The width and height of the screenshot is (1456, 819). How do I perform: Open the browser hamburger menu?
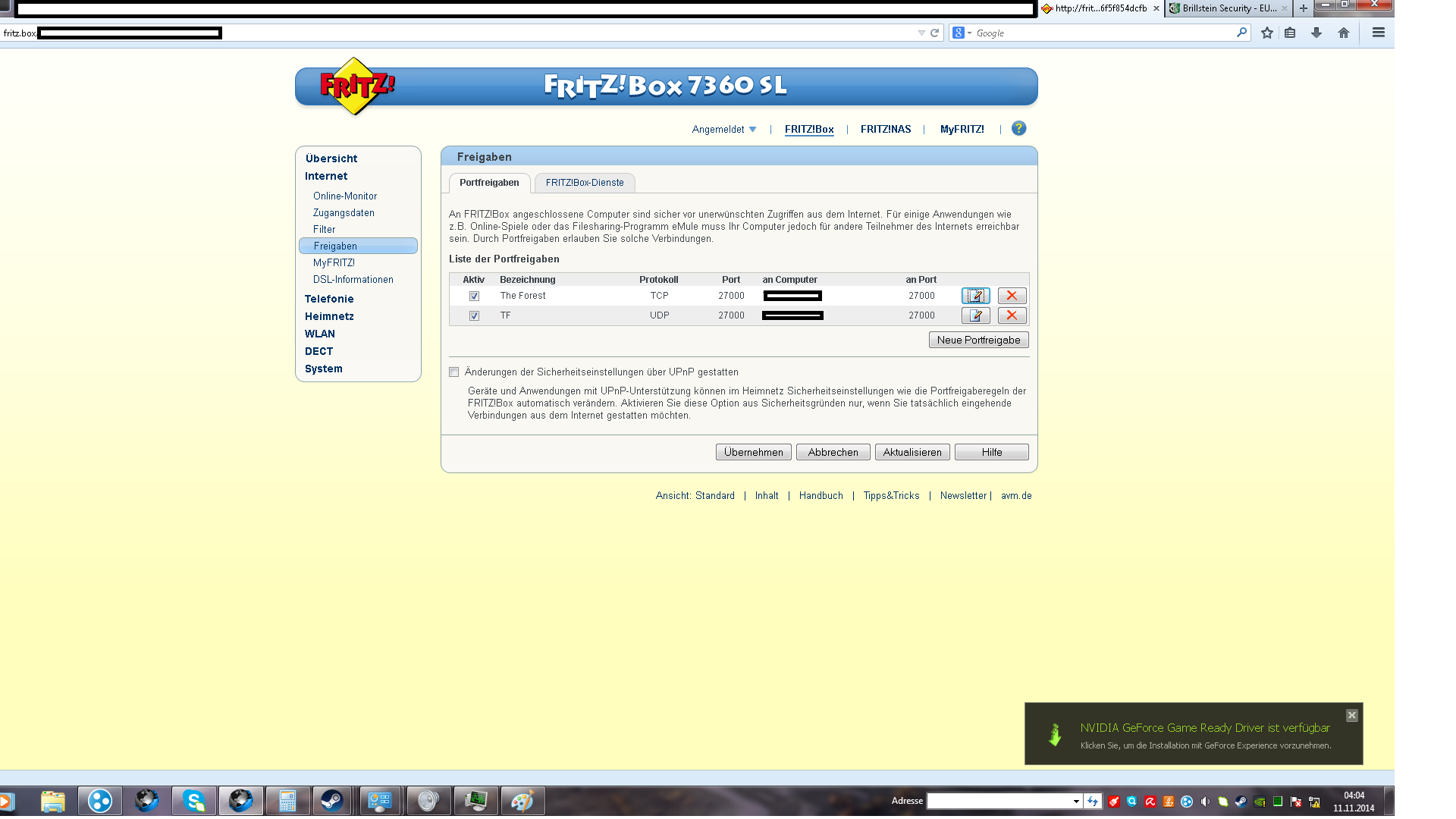point(1379,33)
